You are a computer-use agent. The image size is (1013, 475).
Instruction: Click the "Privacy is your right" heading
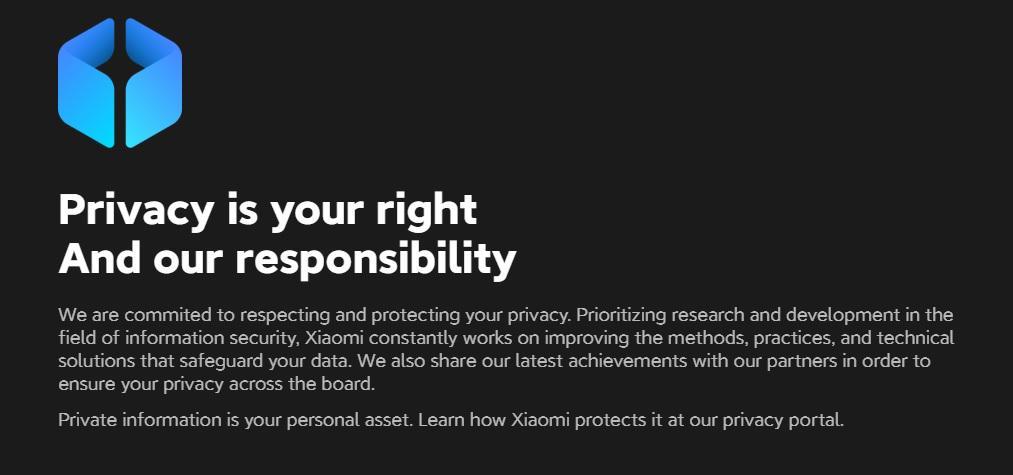point(267,211)
